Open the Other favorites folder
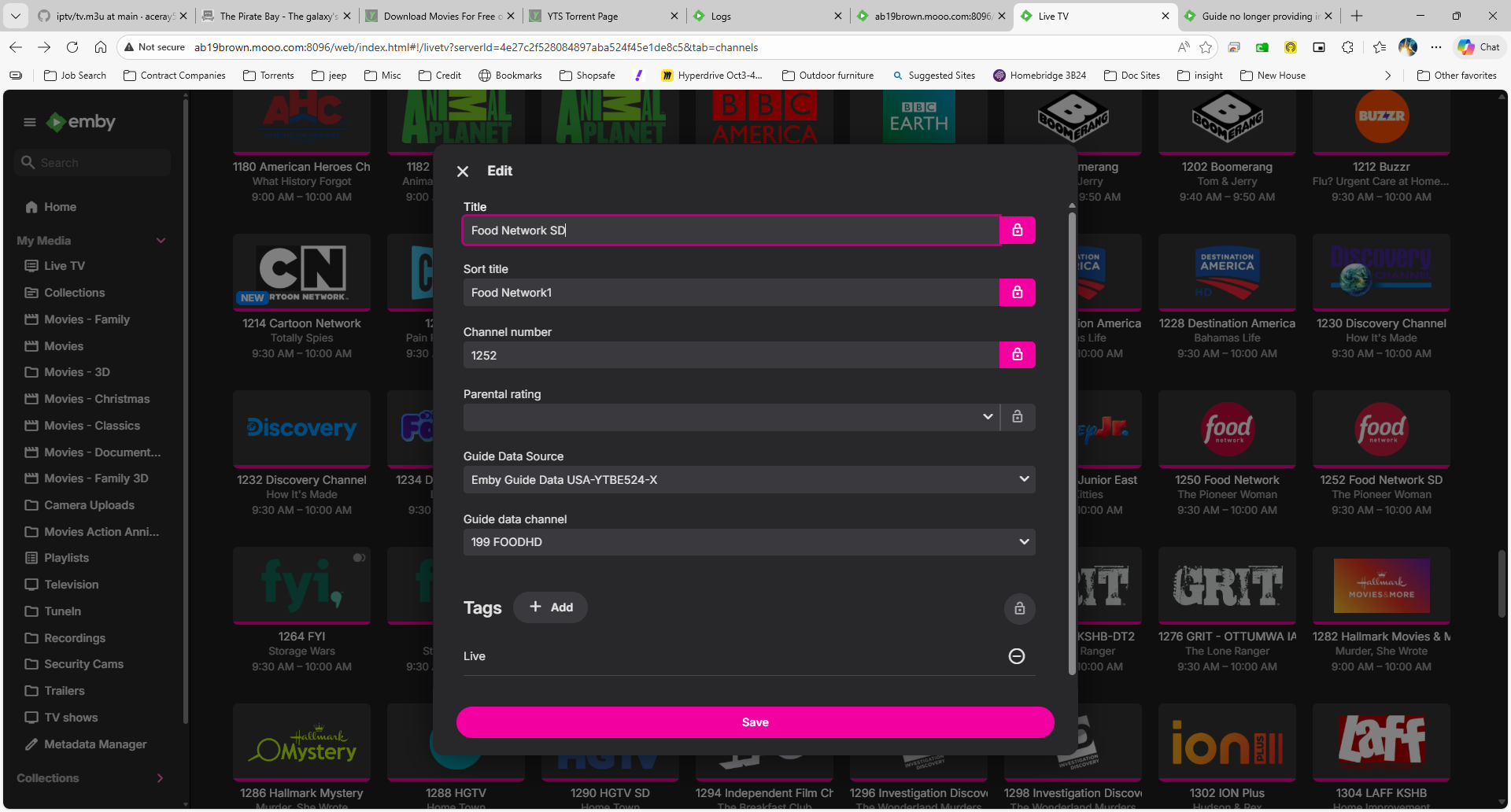Viewport: 1511px width, 812px height. 1457,76
